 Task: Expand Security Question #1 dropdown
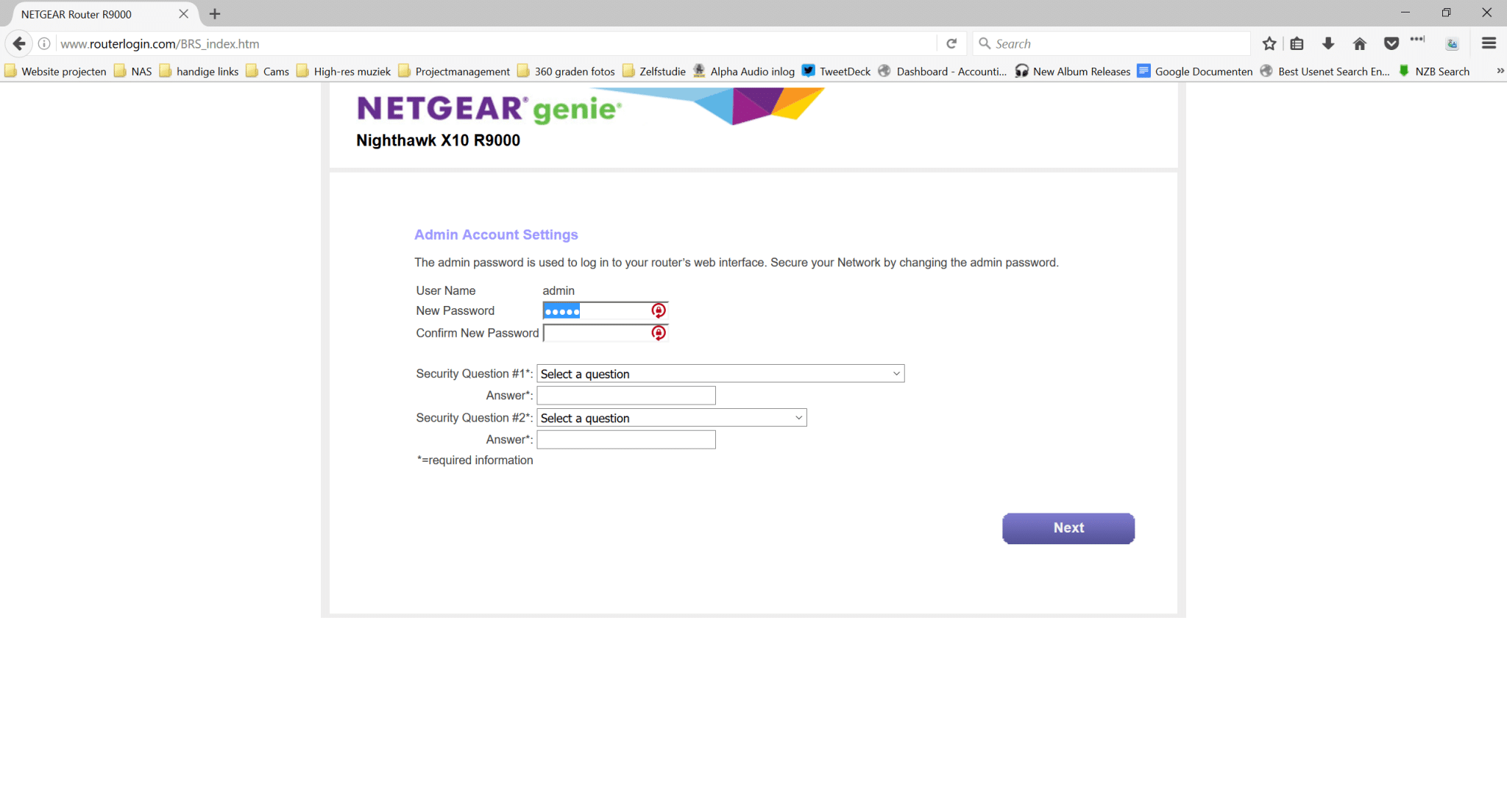coord(720,374)
